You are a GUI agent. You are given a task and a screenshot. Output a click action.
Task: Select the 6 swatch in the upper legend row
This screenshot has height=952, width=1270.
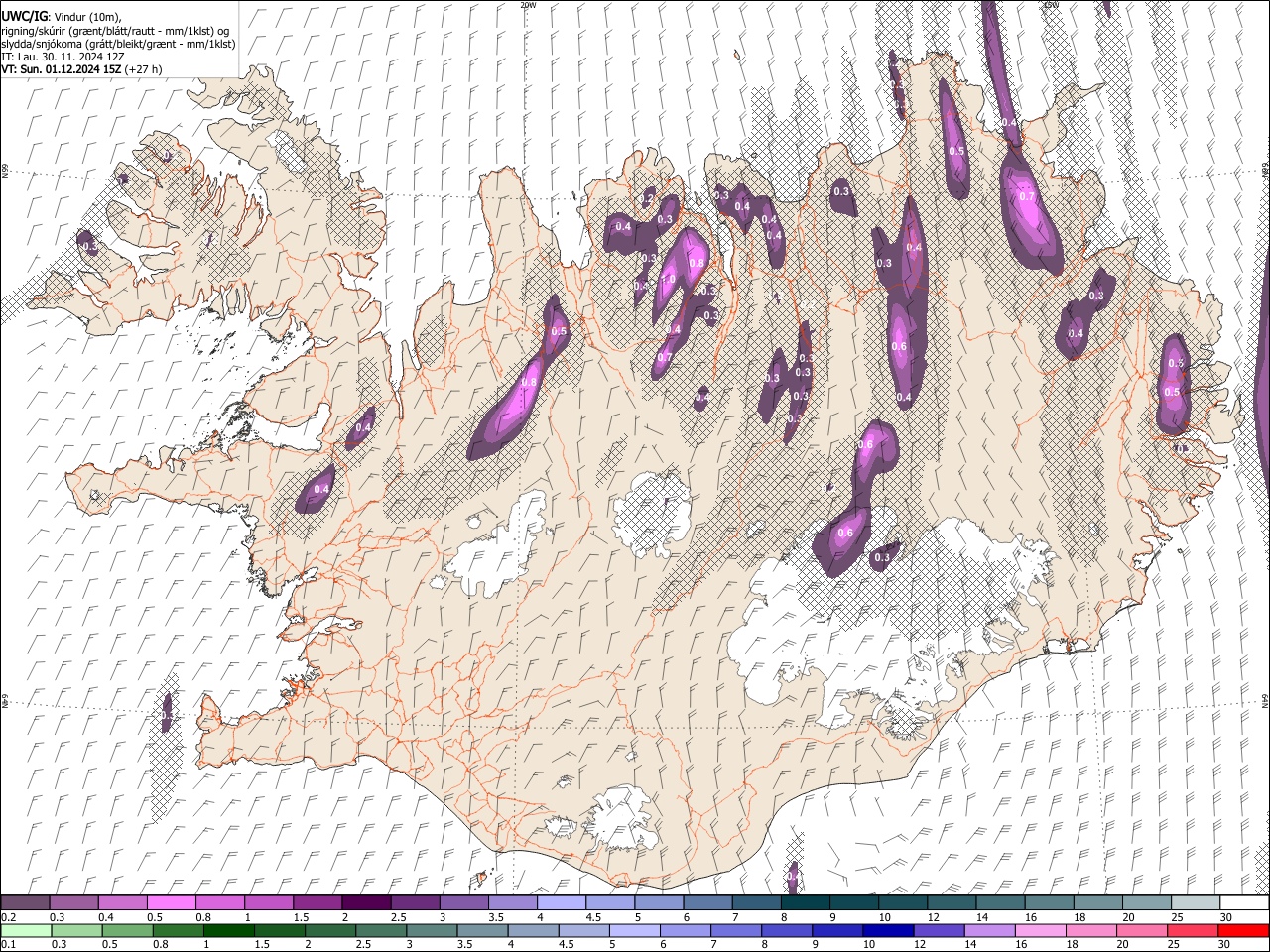pyautogui.click(x=707, y=903)
